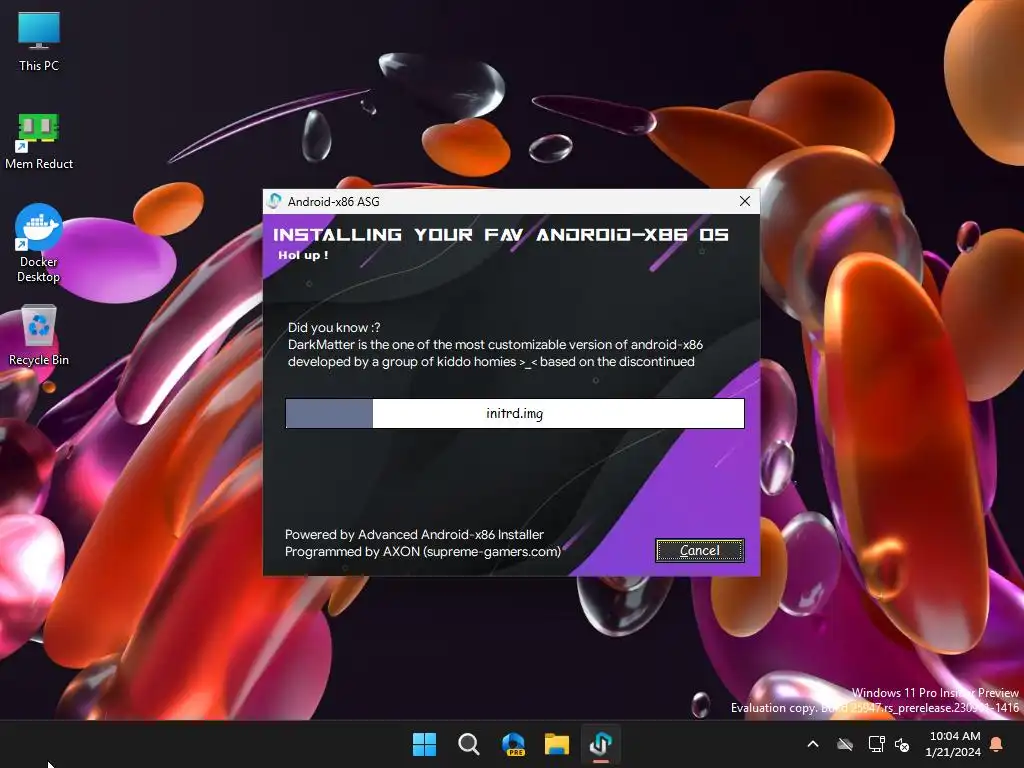
Task: Open the Windows Start menu
Action: pyautogui.click(x=424, y=744)
